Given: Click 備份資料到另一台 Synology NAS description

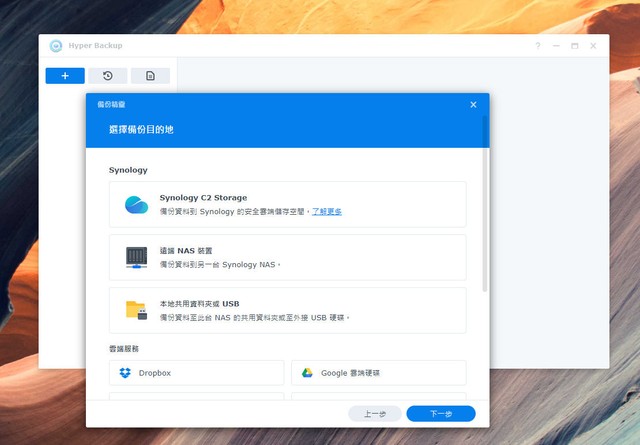Looking at the screenshot, I should click(x=220, y=265).
